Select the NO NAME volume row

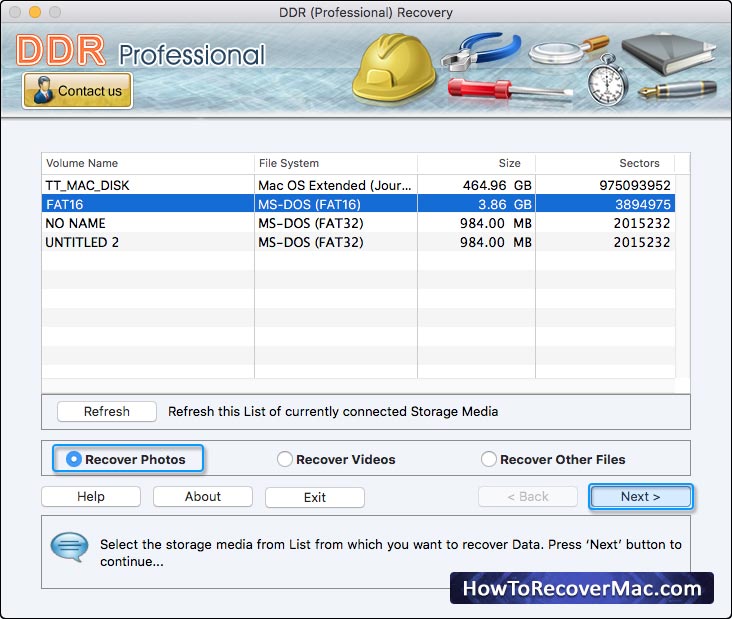tap(358, 223)
